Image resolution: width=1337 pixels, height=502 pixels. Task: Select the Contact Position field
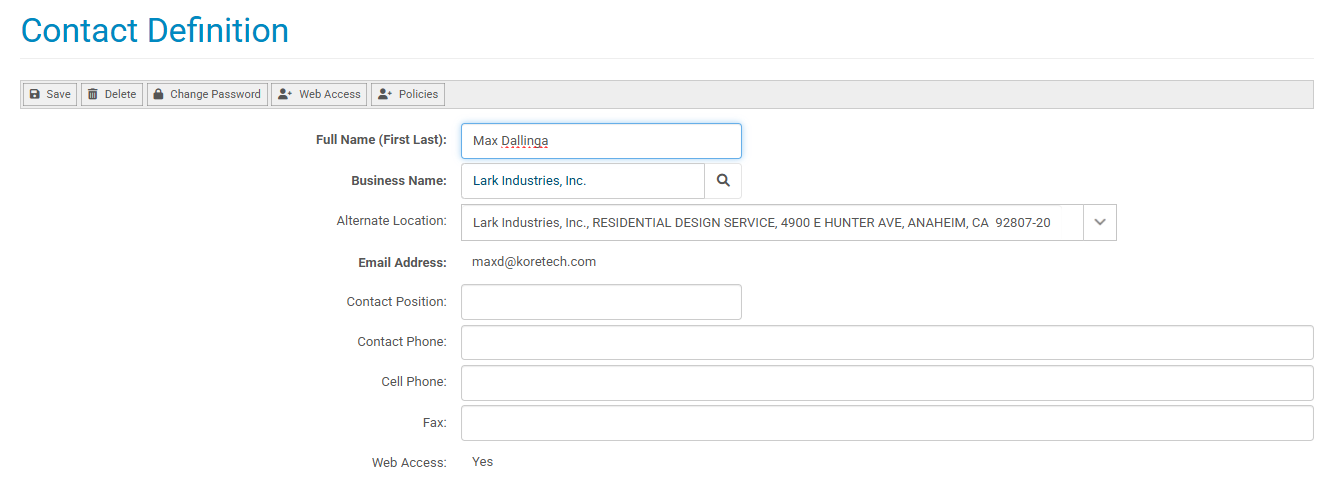[x=601, y=302]
